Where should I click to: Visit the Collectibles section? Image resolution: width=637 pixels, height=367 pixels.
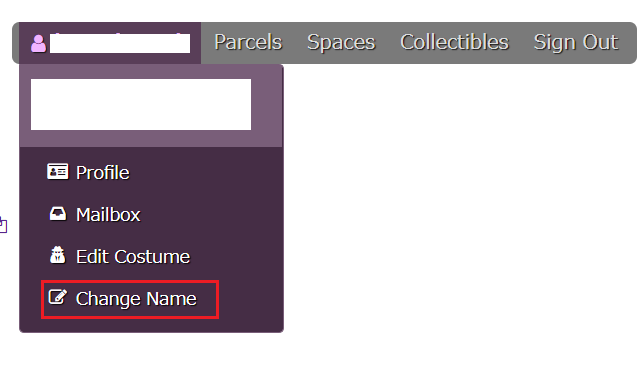tap(454, 42)
